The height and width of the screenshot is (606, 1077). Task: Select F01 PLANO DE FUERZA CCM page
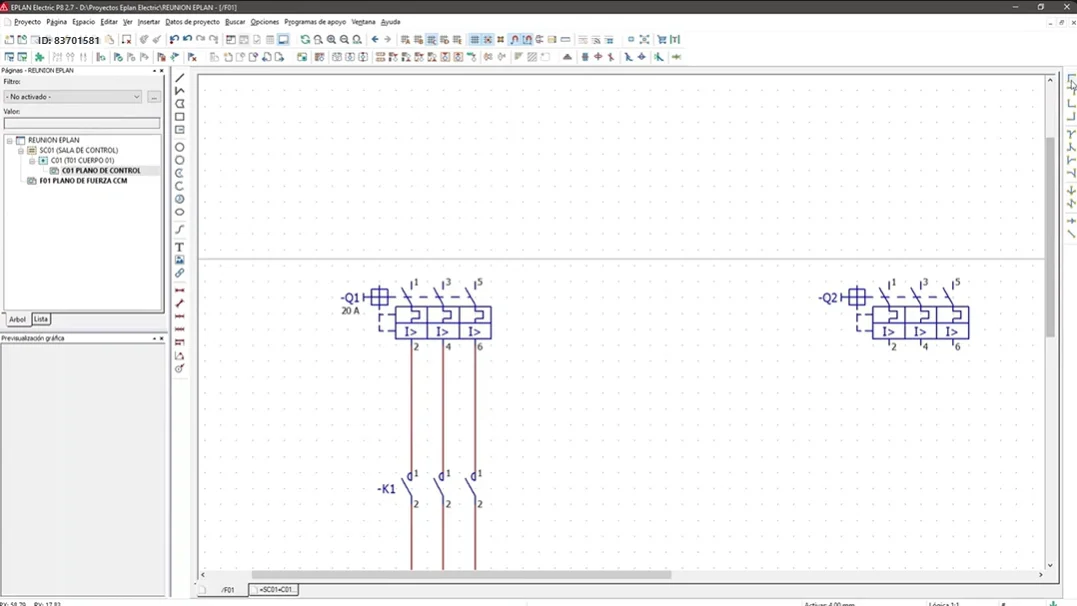pyautogui.click(x=83, y=181)
